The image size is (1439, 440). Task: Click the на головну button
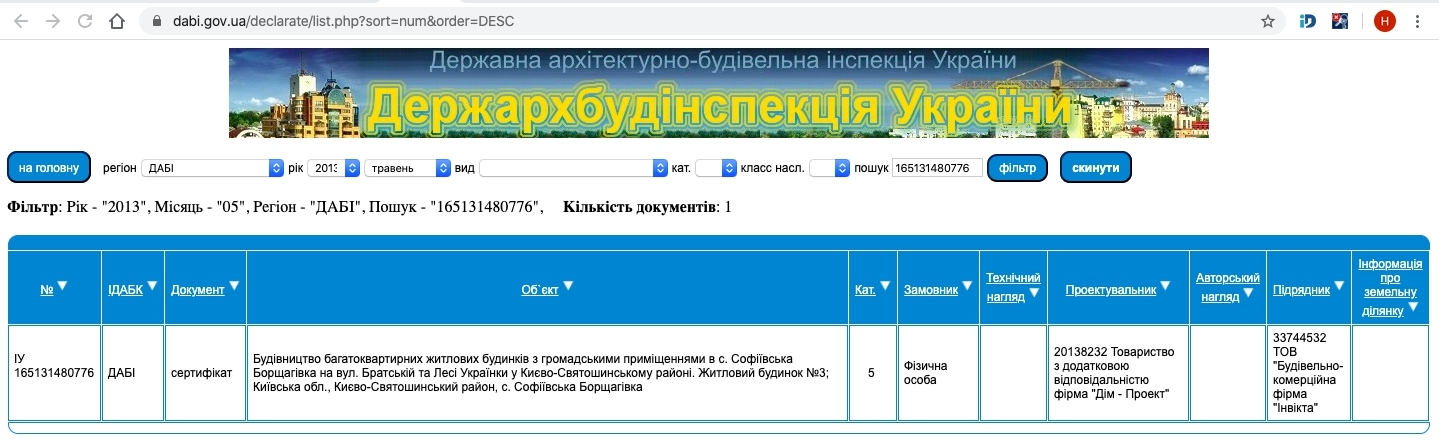coord(49,168)
